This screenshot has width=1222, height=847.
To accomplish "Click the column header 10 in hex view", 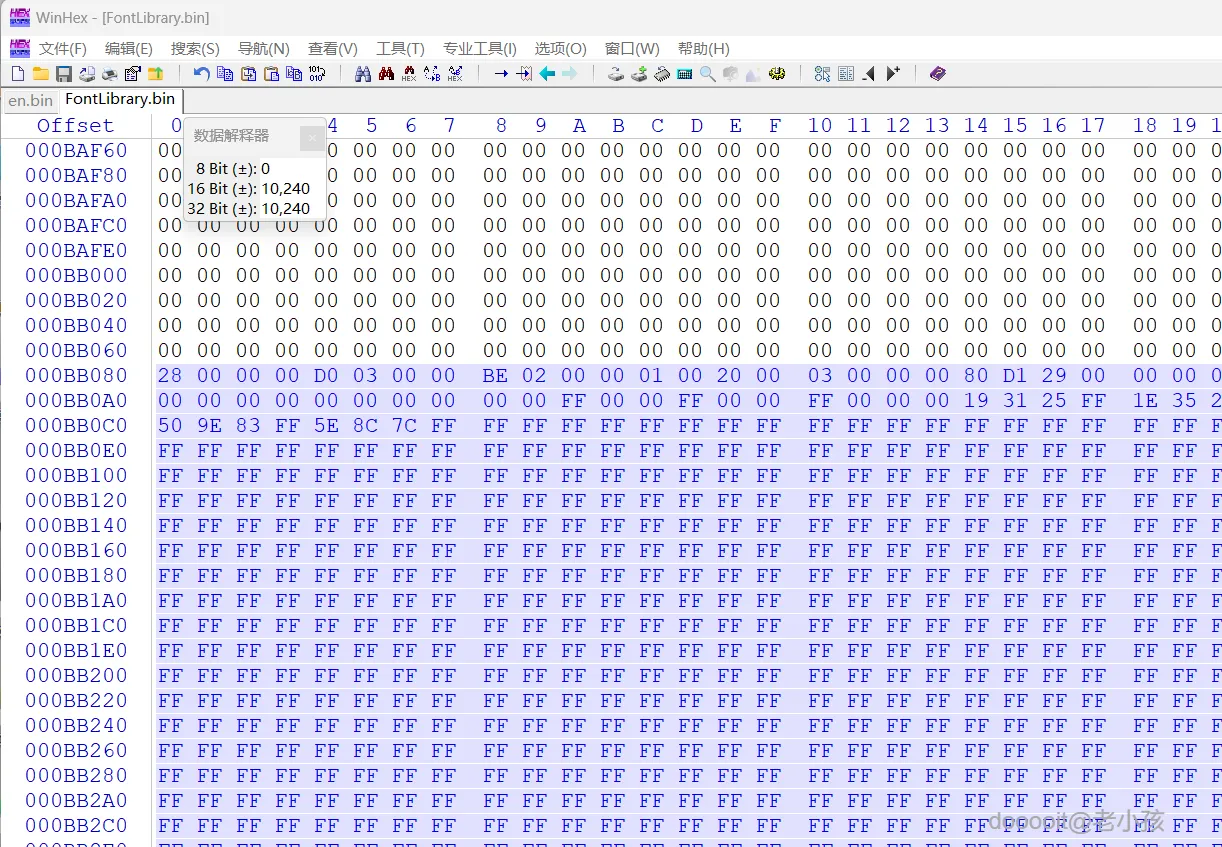I will pos(820,125).
